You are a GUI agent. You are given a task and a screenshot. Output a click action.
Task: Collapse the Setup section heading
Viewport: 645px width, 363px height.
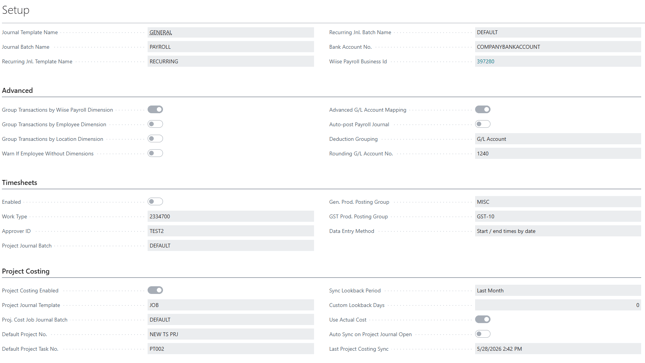pos(16,10)
